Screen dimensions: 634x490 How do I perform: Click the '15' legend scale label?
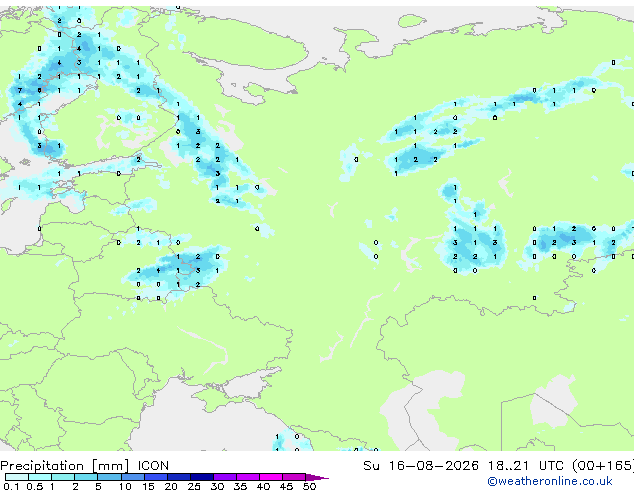point(148,486)
